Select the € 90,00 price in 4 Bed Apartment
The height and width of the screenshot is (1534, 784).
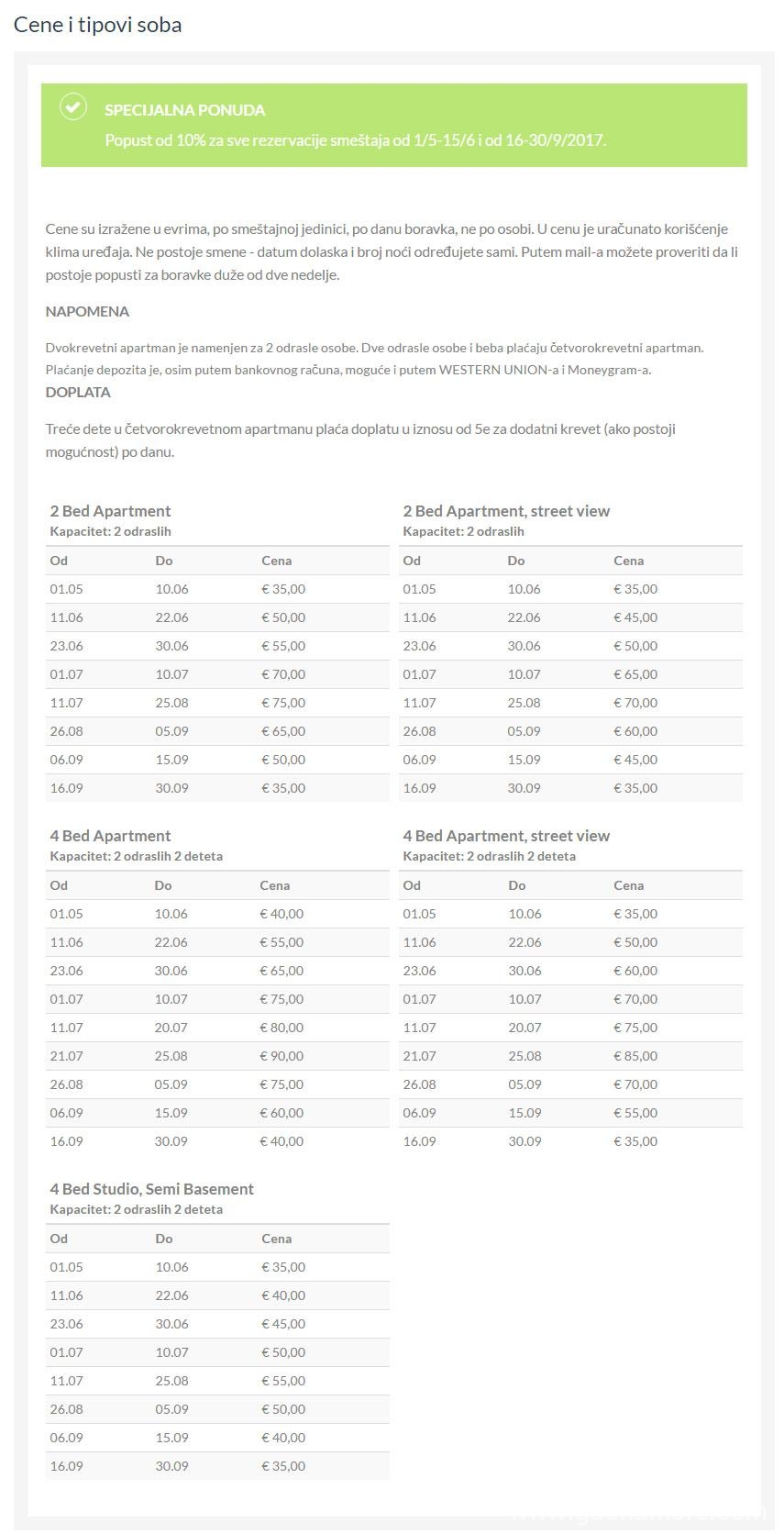point(282,1056)
